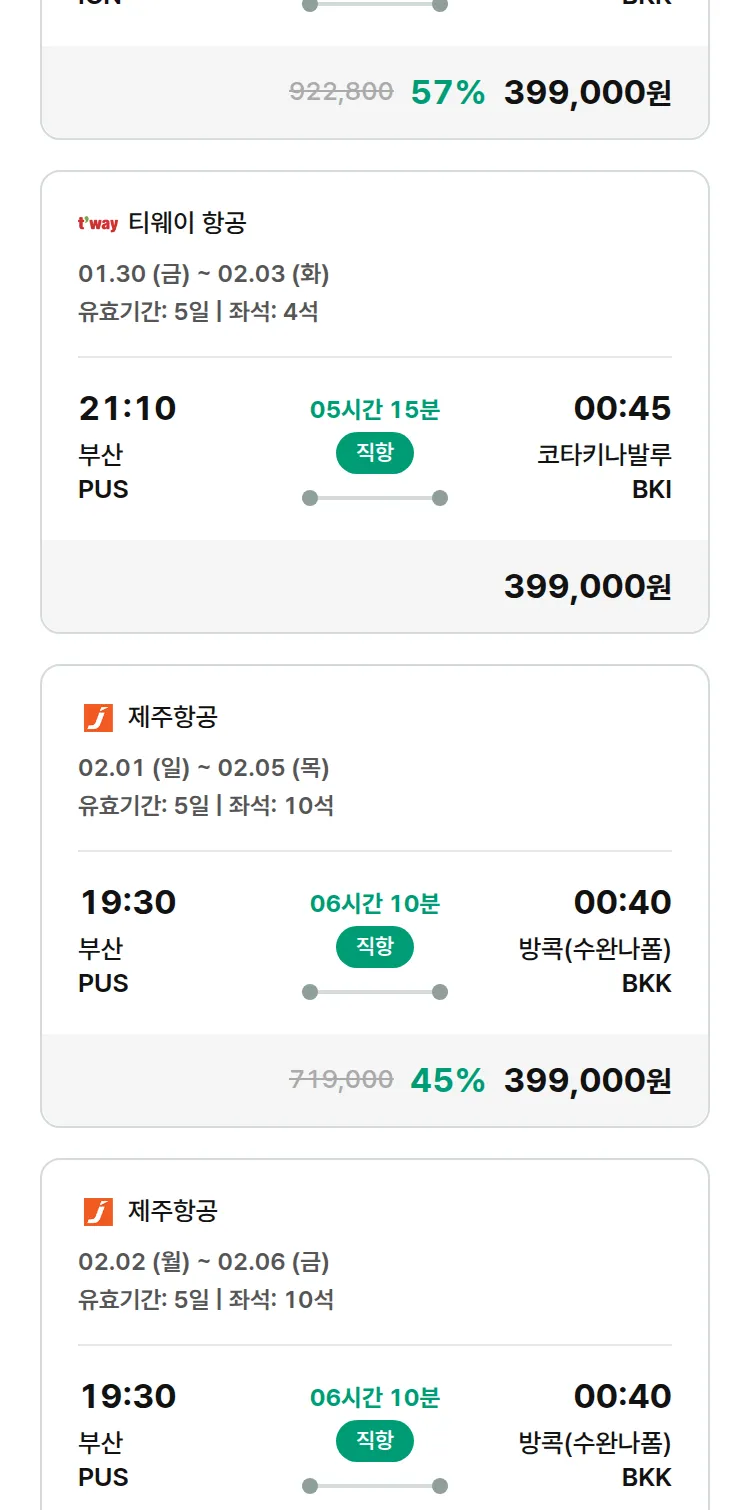Click the 21:10 departure time from 부산

tap(127, 408)
